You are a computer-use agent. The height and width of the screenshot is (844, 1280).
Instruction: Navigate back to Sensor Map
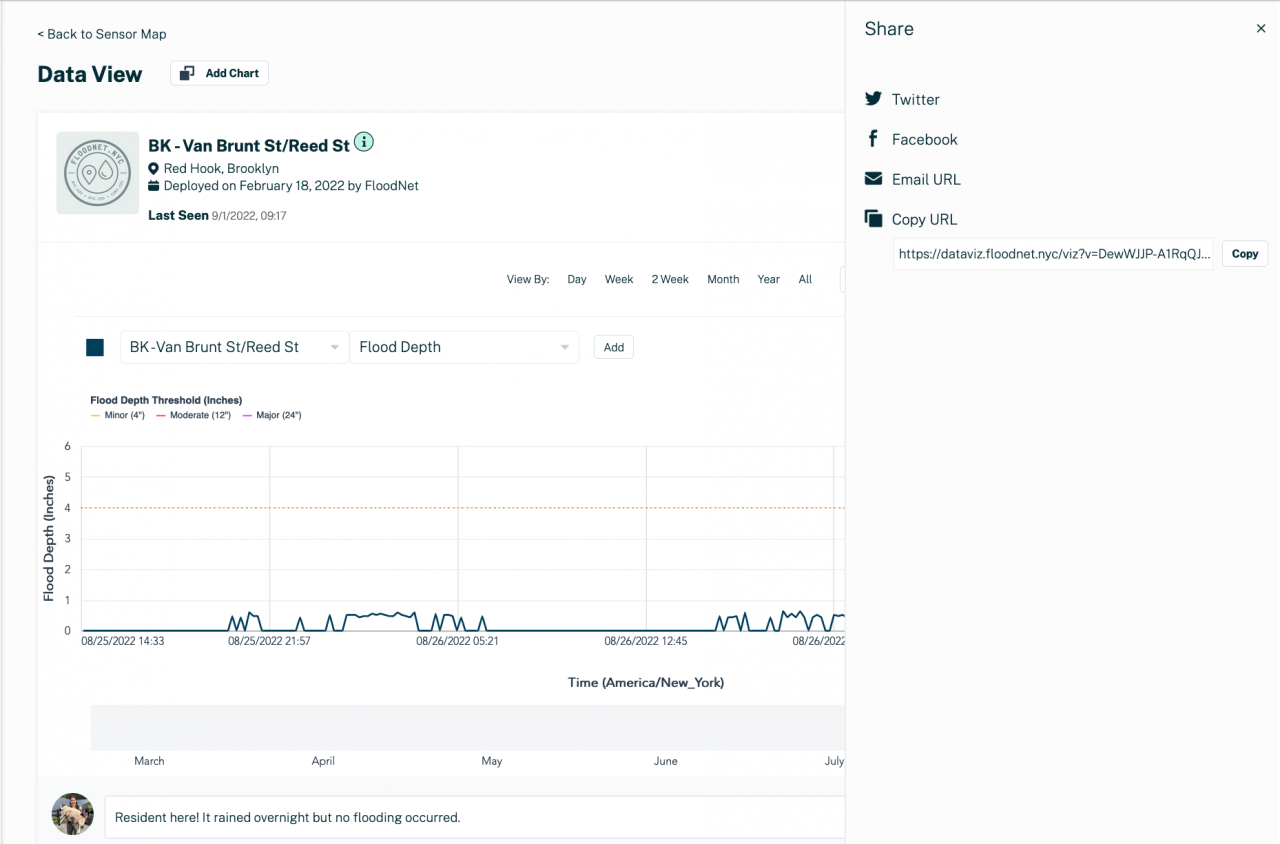[101, 33]
